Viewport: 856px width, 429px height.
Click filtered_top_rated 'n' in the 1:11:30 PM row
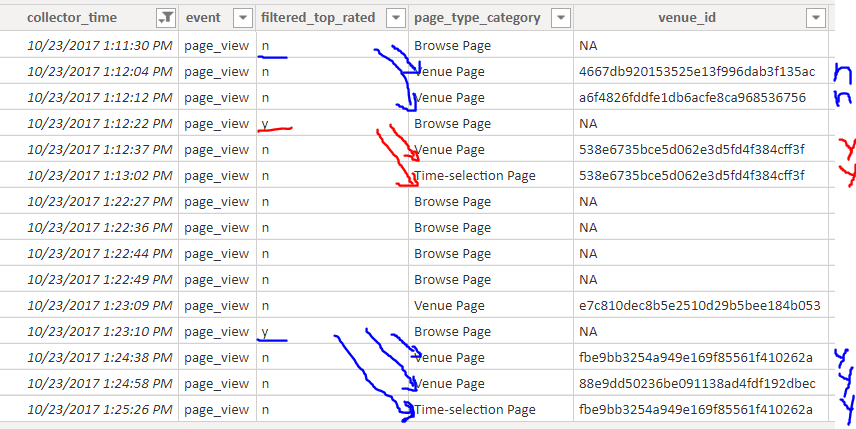coord(265,46)
